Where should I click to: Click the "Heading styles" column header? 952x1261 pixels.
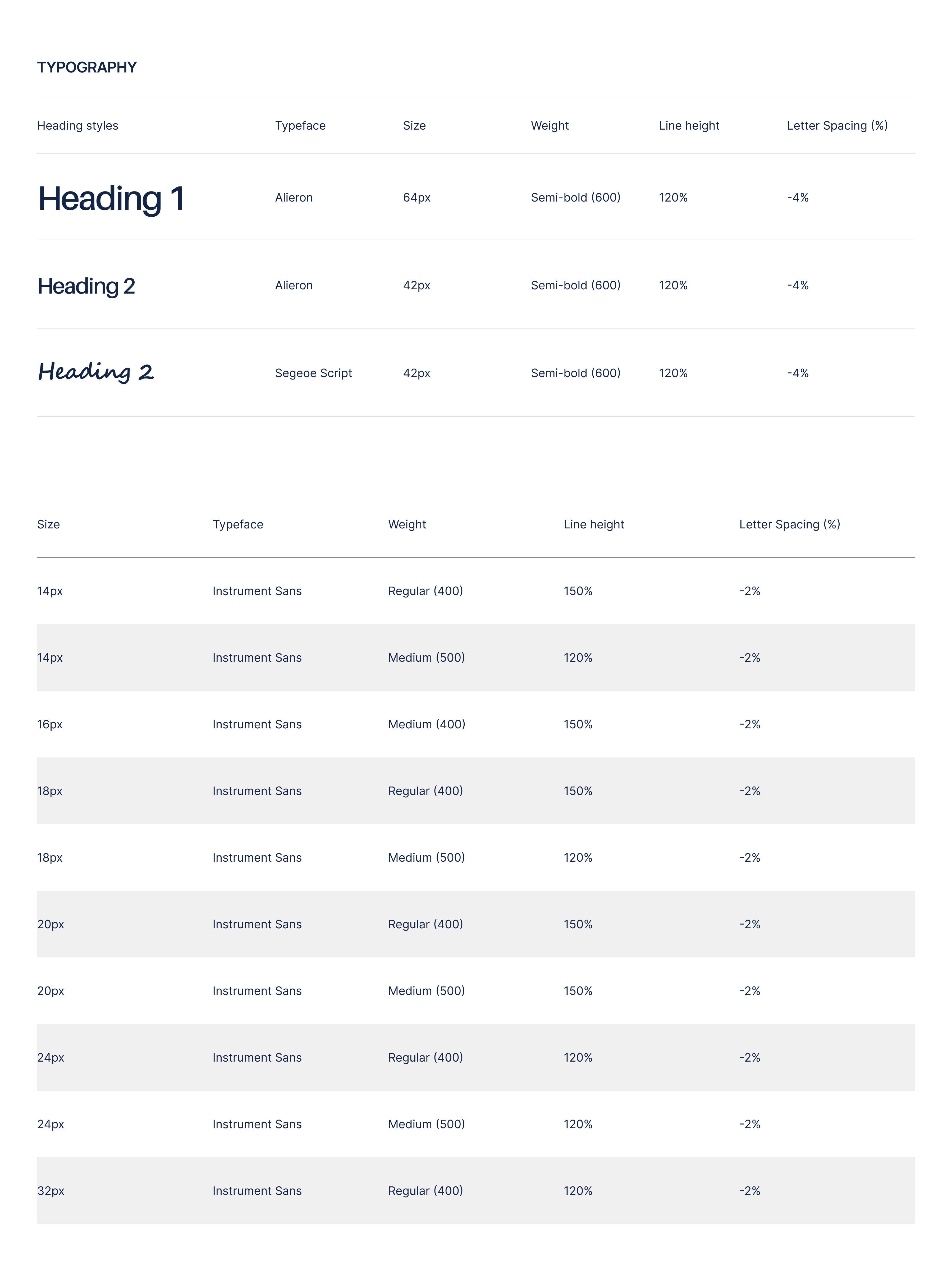(77, 125)
